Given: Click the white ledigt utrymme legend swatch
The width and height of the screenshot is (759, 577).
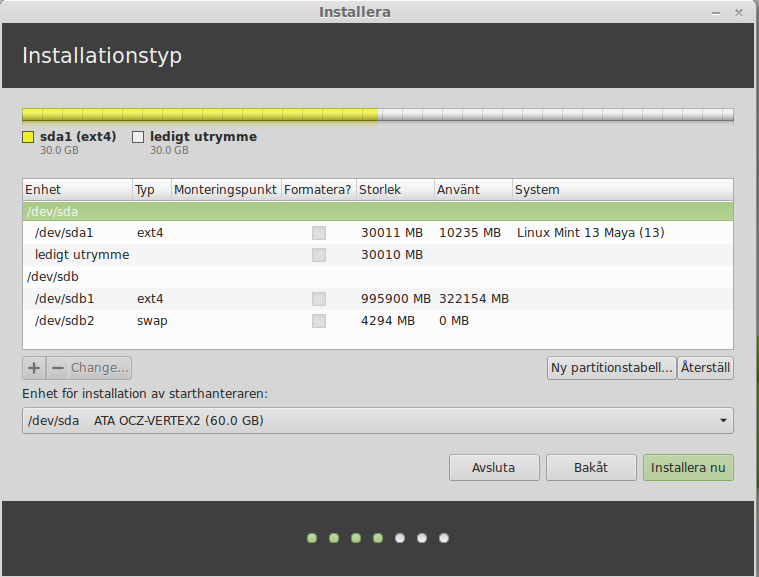Looking at the screenshot, I should click(138, 137).
